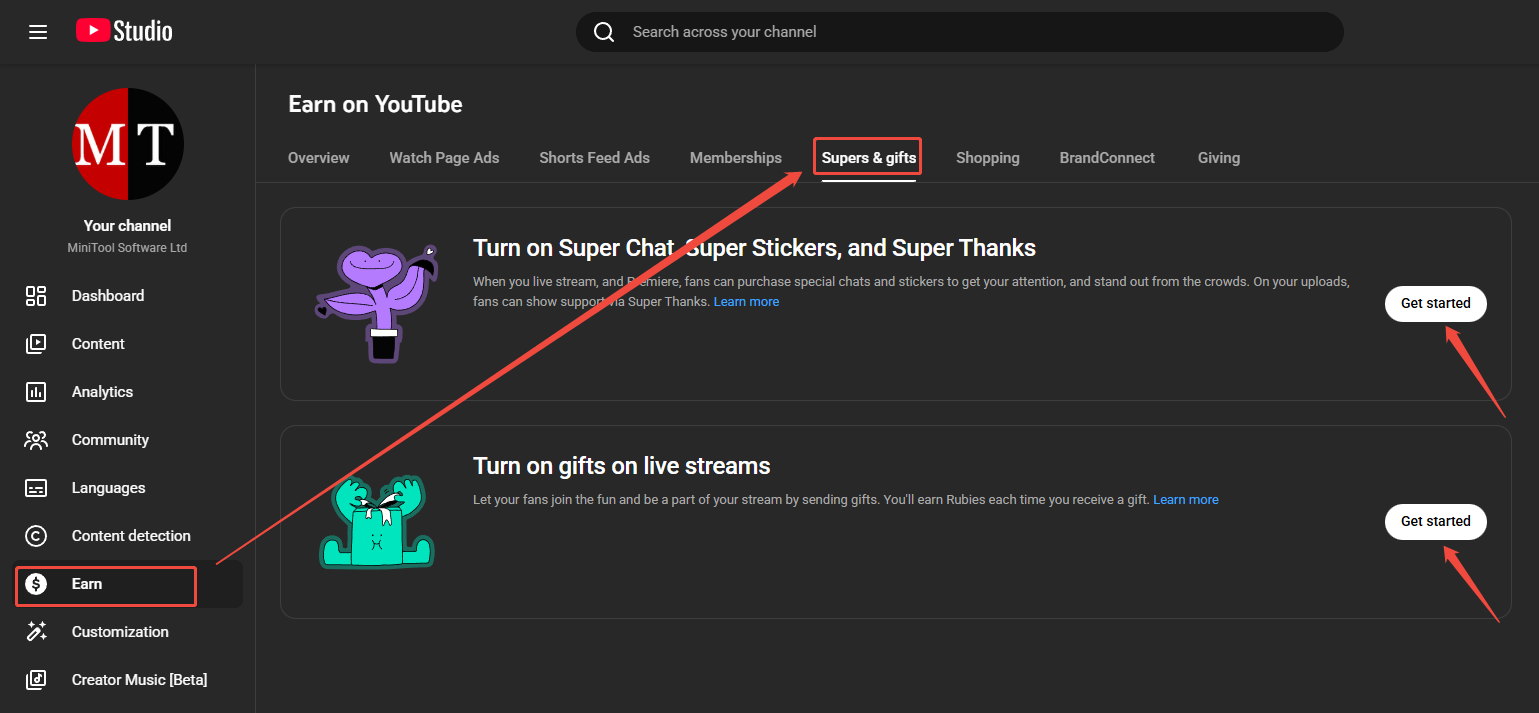
Task: Switch to the BrandConnect tab
Action: click(x=1107, y=157)
